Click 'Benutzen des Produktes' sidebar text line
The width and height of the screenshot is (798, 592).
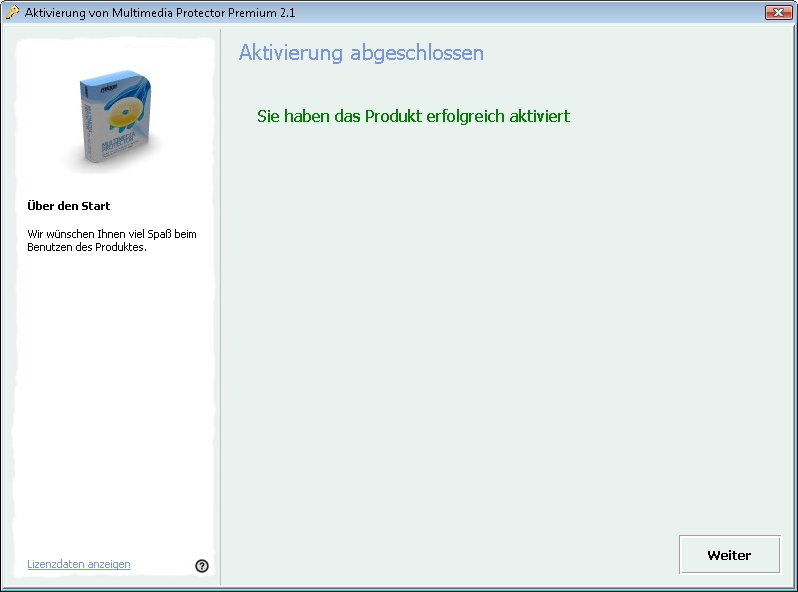click(x=87, y=248)
